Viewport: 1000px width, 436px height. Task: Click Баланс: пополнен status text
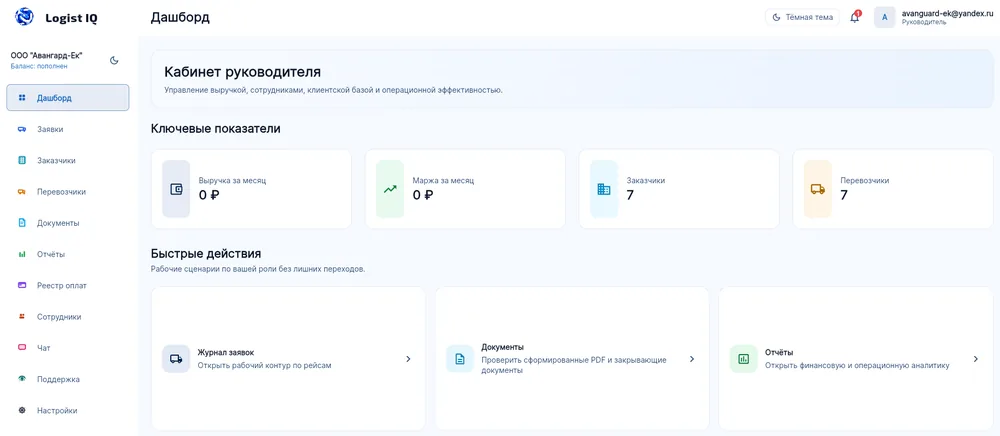39,66
